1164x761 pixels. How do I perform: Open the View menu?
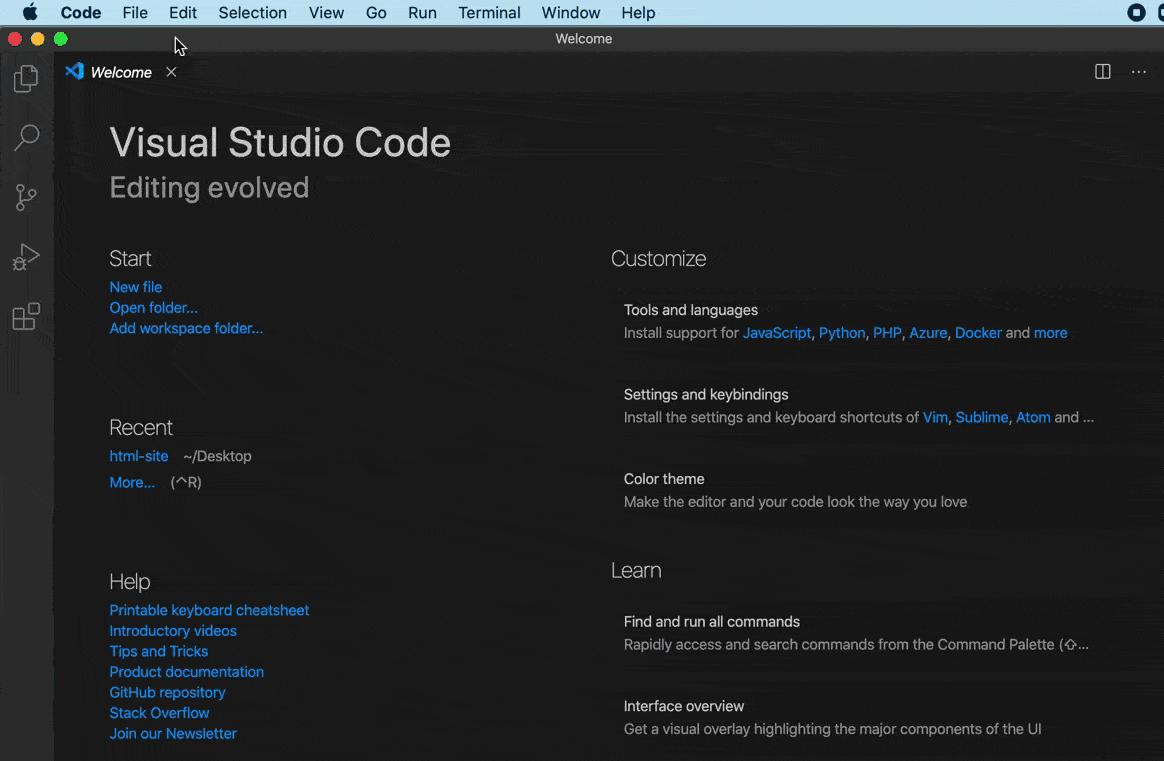coord(326,12)
